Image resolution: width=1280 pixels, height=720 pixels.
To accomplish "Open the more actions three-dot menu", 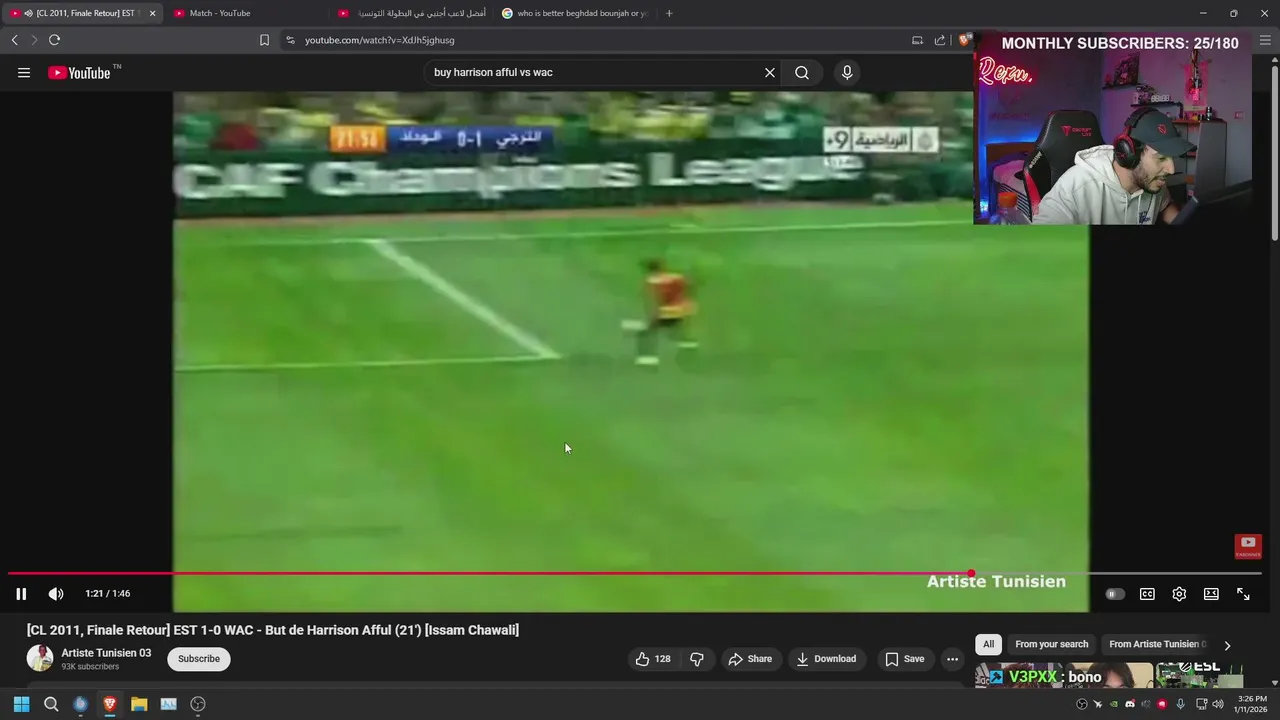I will [952, 659].
